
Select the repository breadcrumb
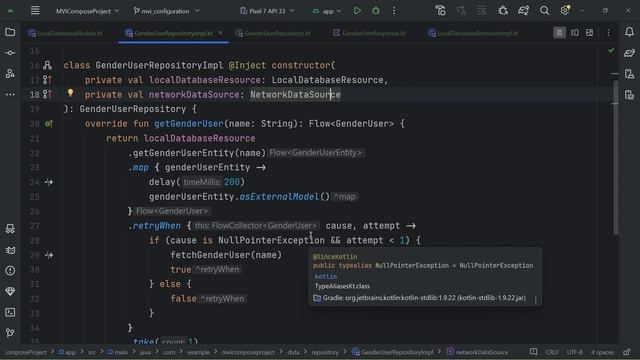[325, 352]
